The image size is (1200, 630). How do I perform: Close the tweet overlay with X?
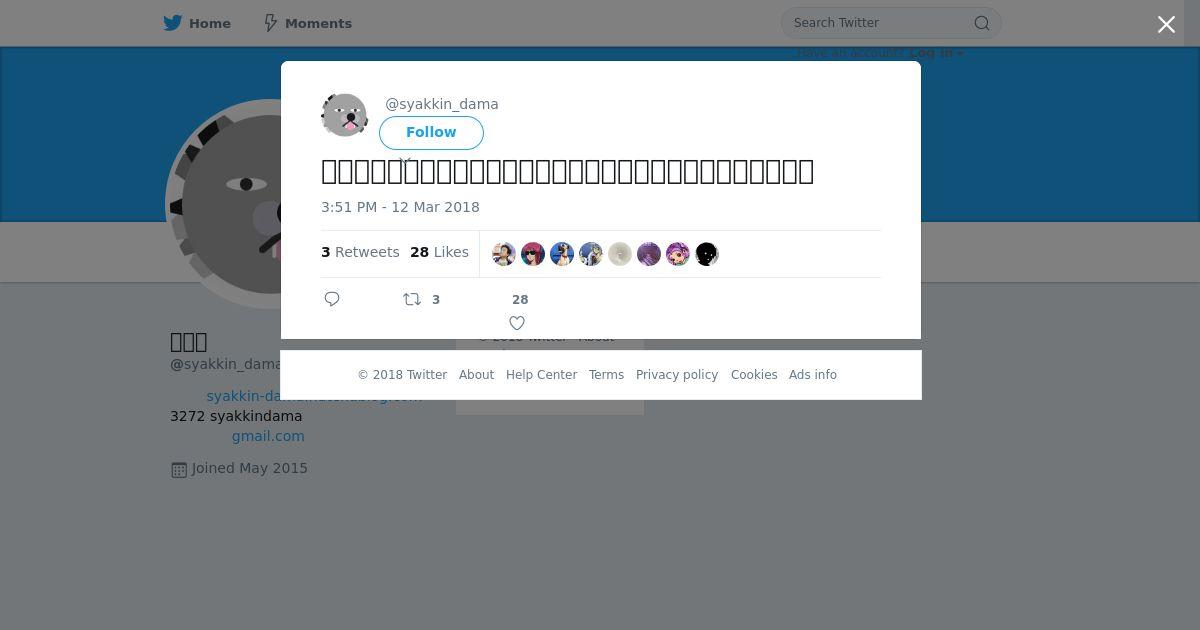tap(1166, 24)
